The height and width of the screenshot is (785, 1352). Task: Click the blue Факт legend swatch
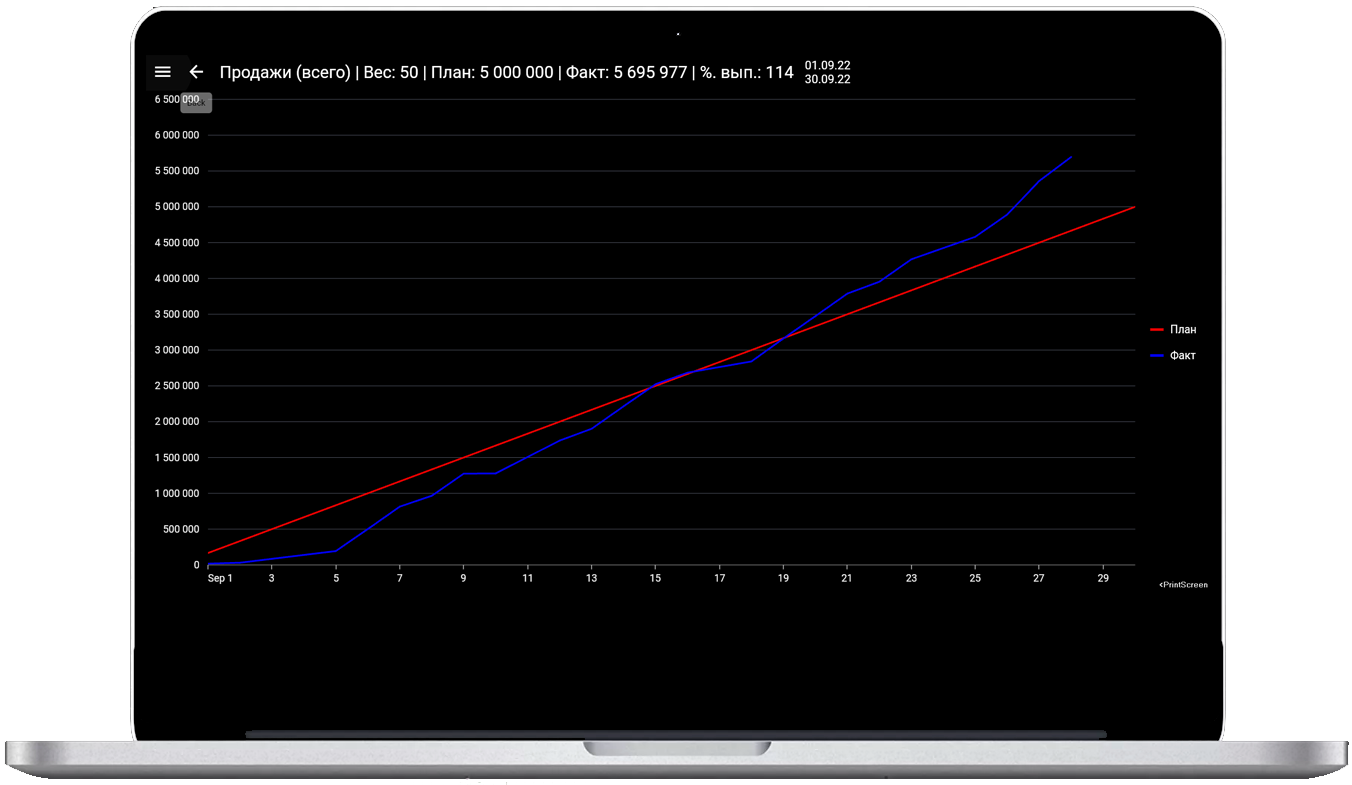[1158, 355]
